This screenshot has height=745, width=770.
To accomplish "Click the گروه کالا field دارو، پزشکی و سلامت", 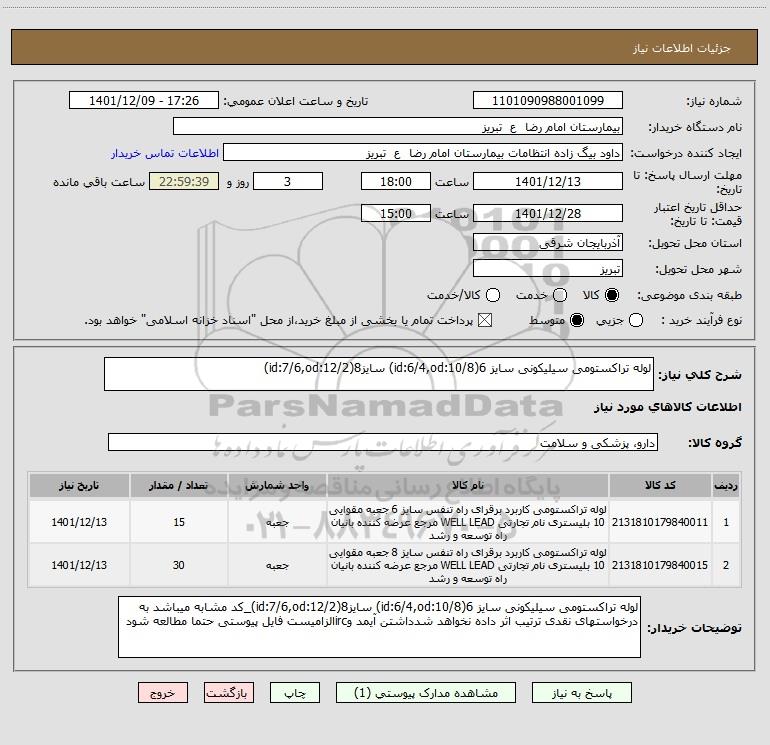I will coord(383,442).
